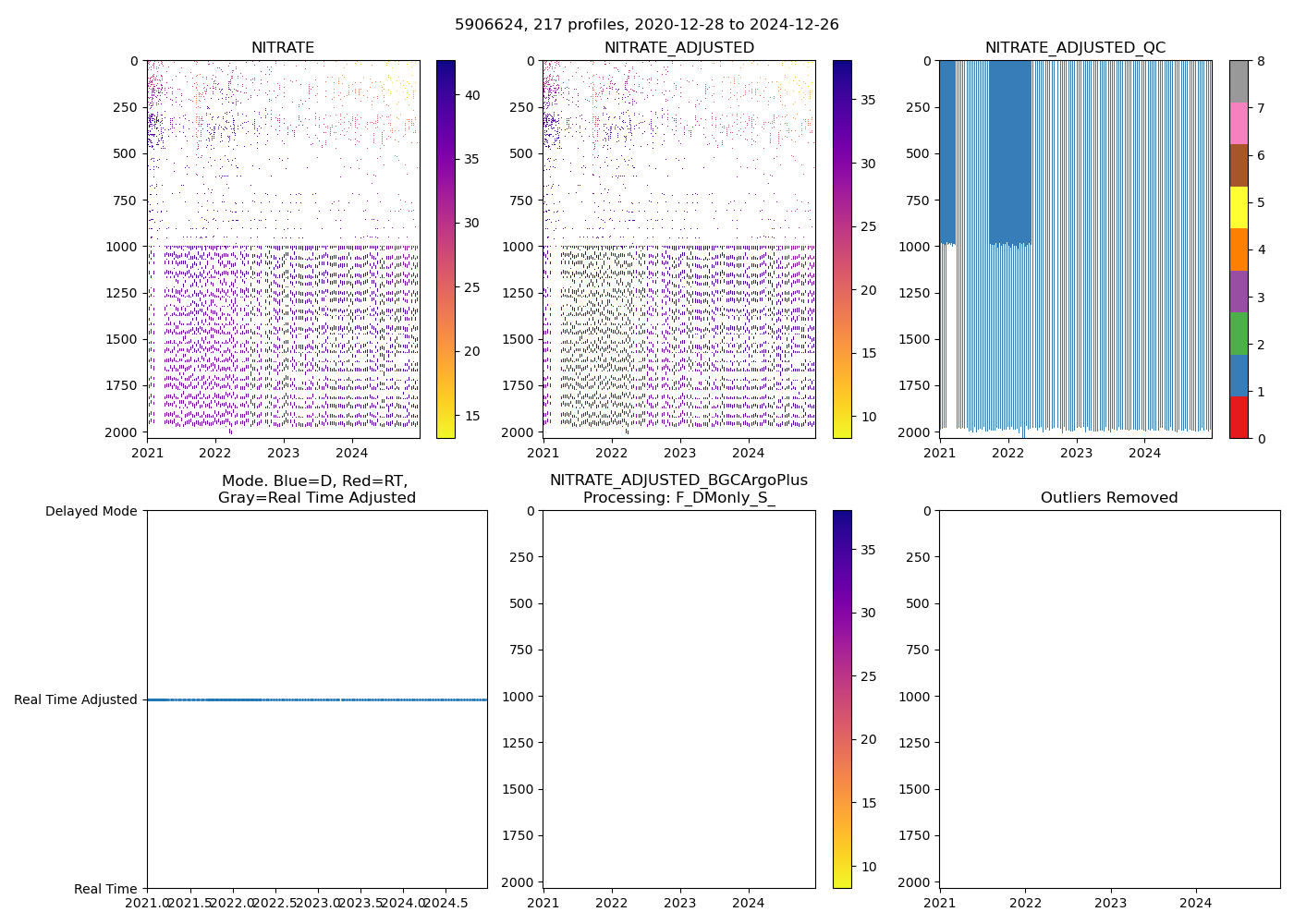The height and width of the screenshot is (924, 1294).
Task: Click the NITRATE plot's gradient colorbar
Action: [446, 249]
